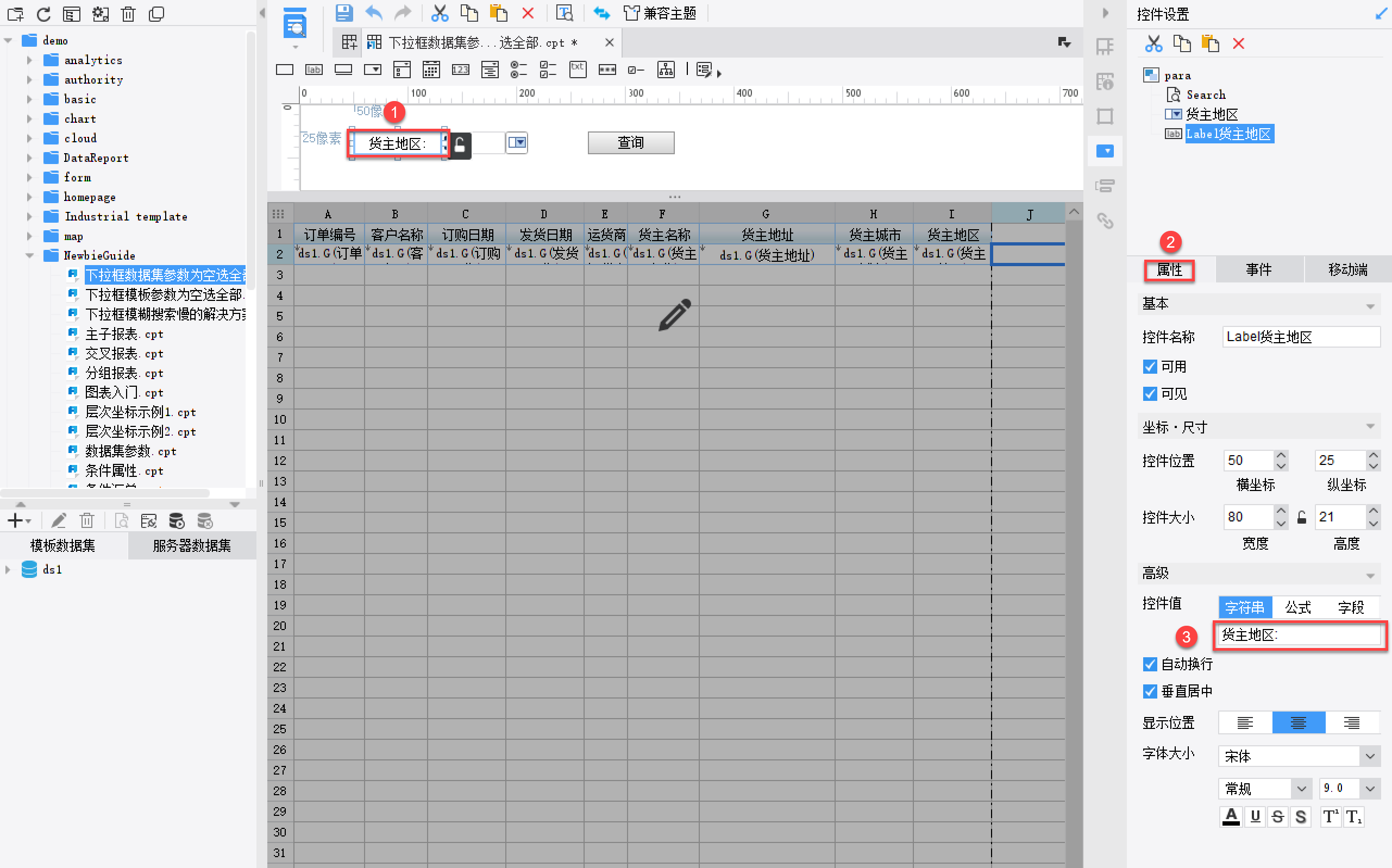The height and width of the screenshot is (868, 1392).
Task: Expand the analytics folder
Action: pyautogui.click(x=30, y=60)
